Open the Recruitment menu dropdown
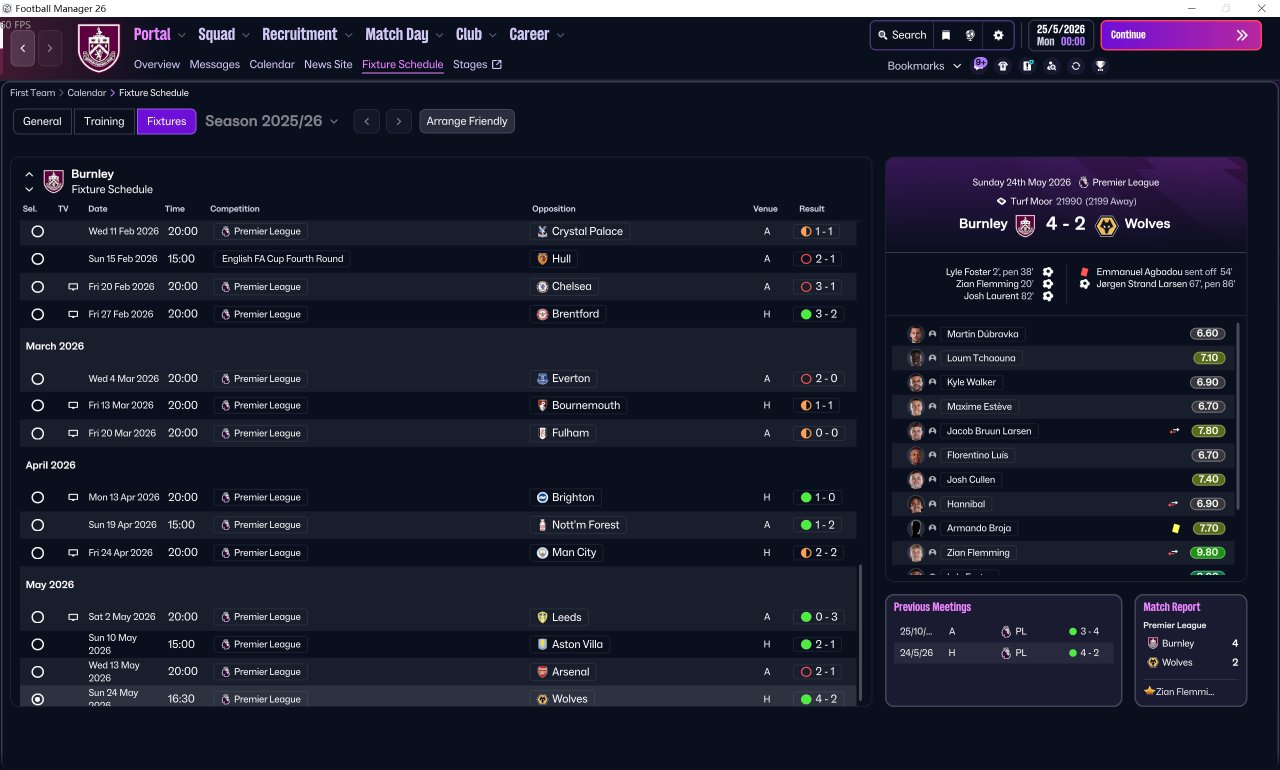Screen dimensions: 1280x770 click(x=308, y=34)
